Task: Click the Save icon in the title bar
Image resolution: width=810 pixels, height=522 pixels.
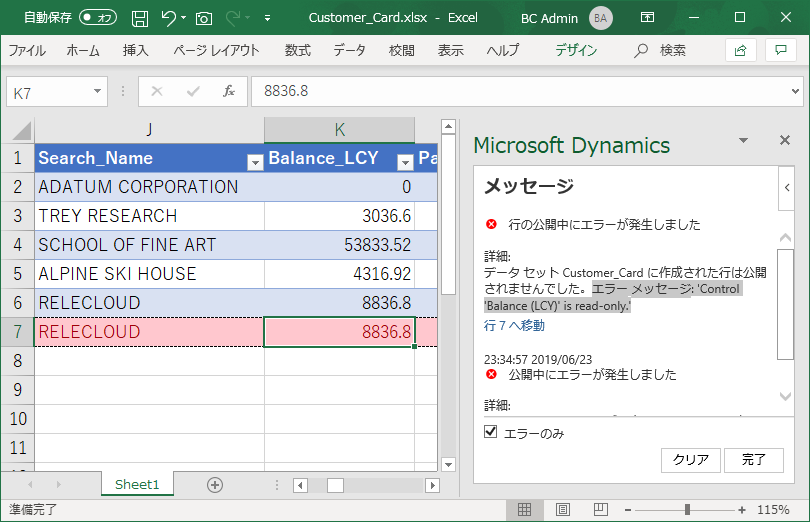Action: [x=140, y=19]
